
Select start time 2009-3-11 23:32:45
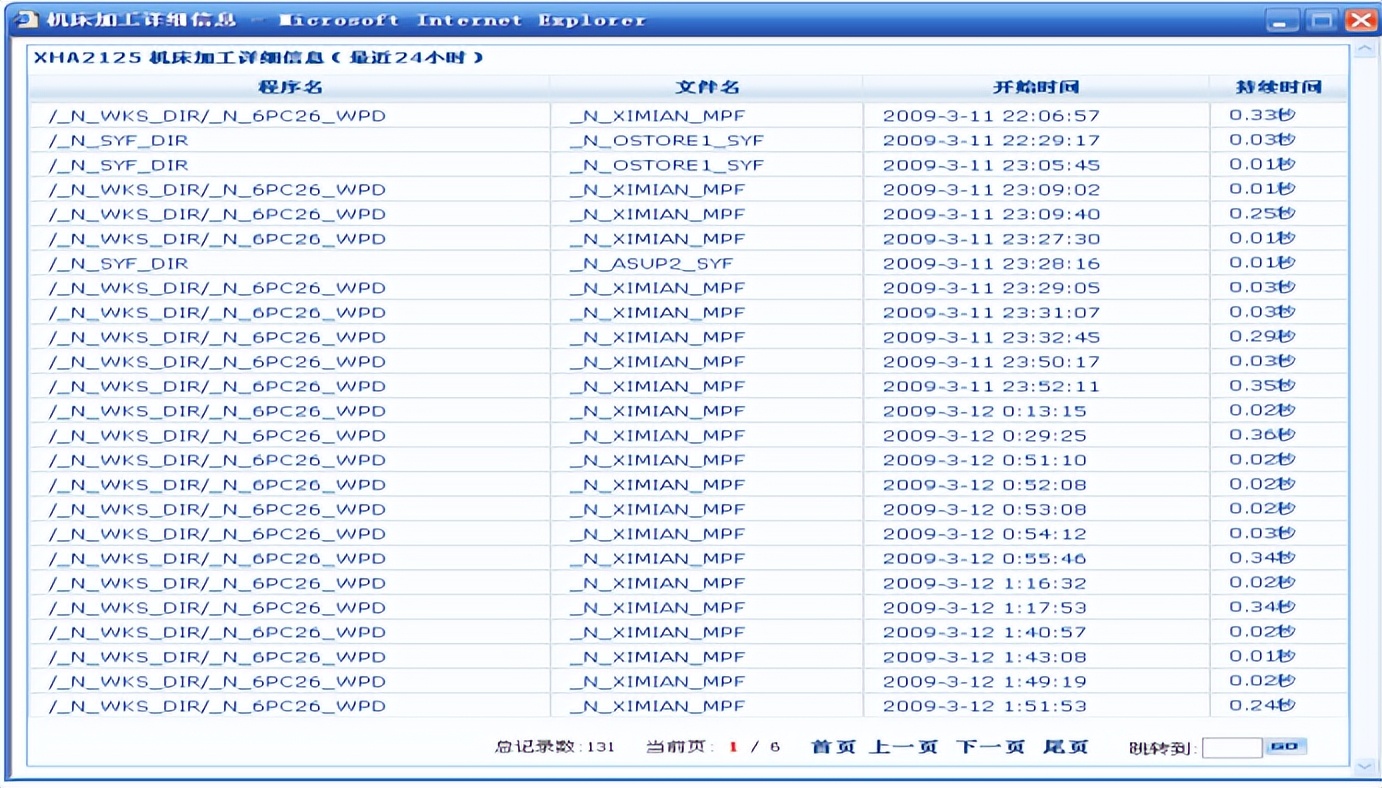coord(991,337)
